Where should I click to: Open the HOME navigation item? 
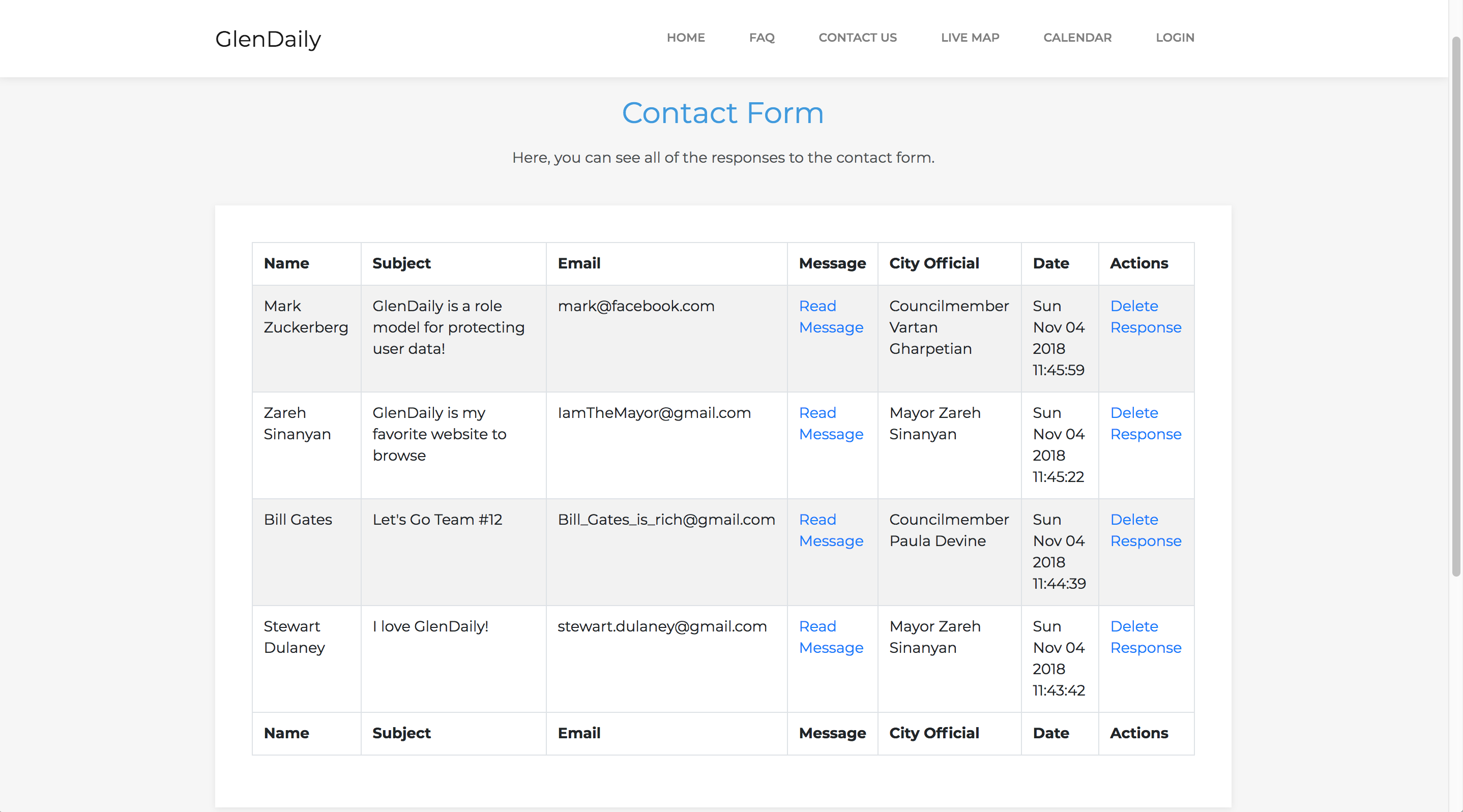click(x=686, y=38)
